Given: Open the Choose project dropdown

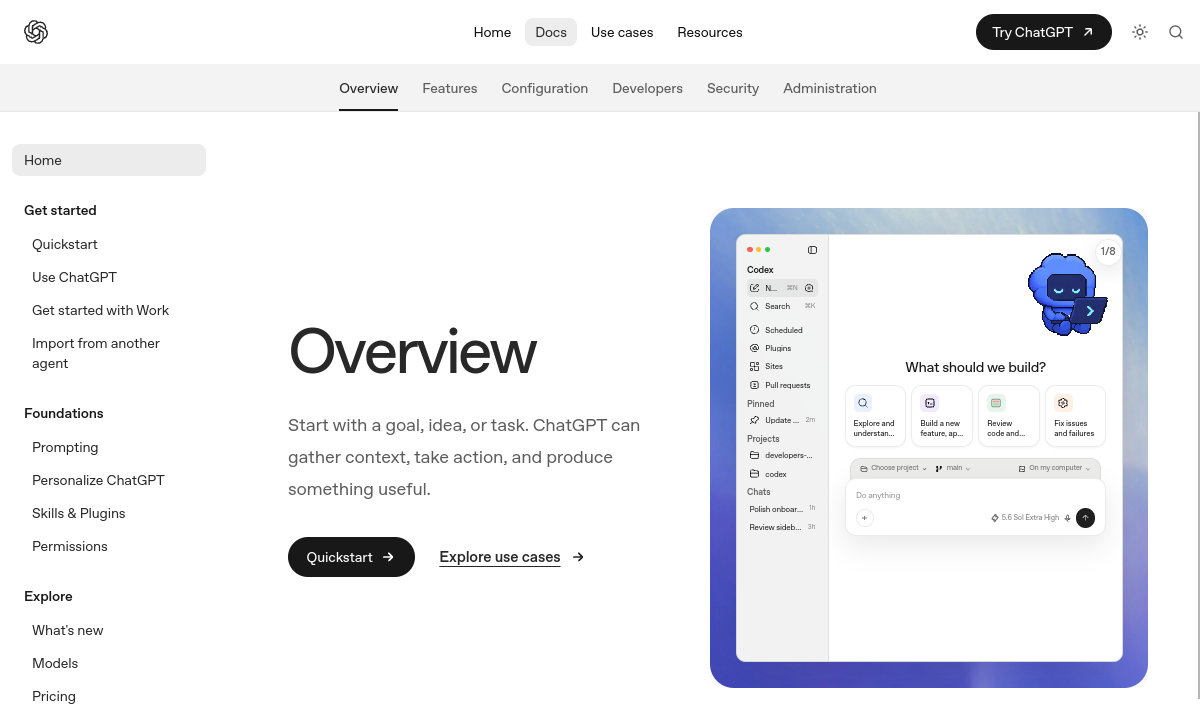Looking at the screenshot, I should [x=894, y=468].
